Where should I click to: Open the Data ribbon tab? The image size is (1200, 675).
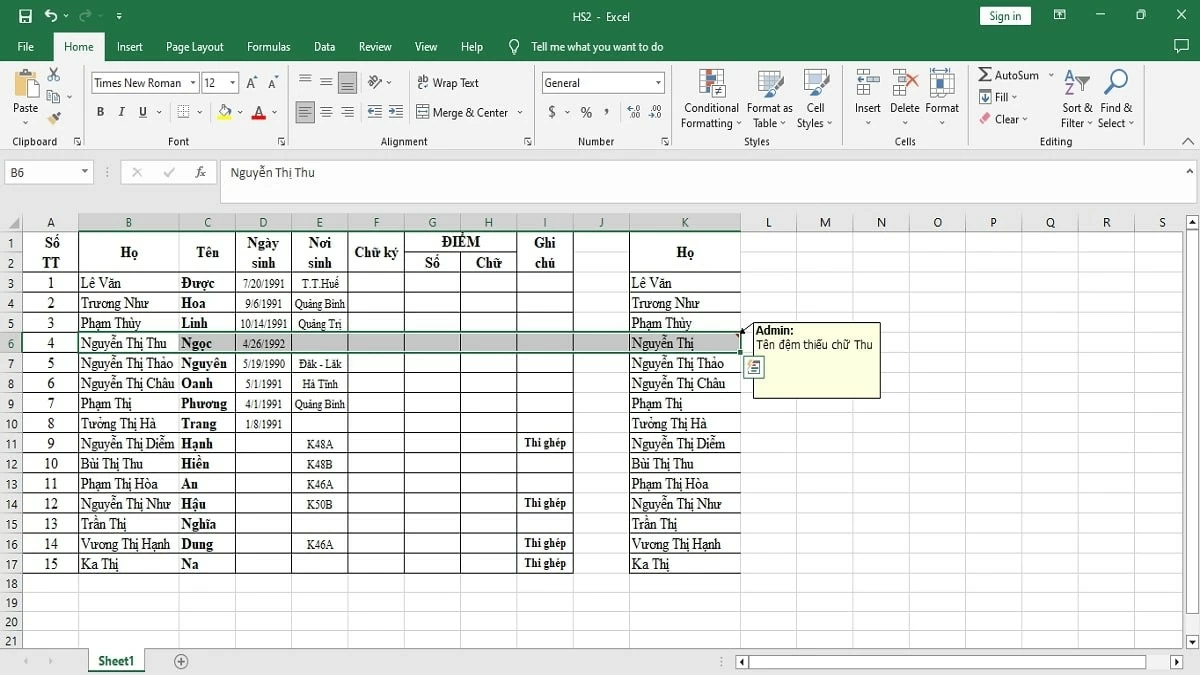[324, 46]
